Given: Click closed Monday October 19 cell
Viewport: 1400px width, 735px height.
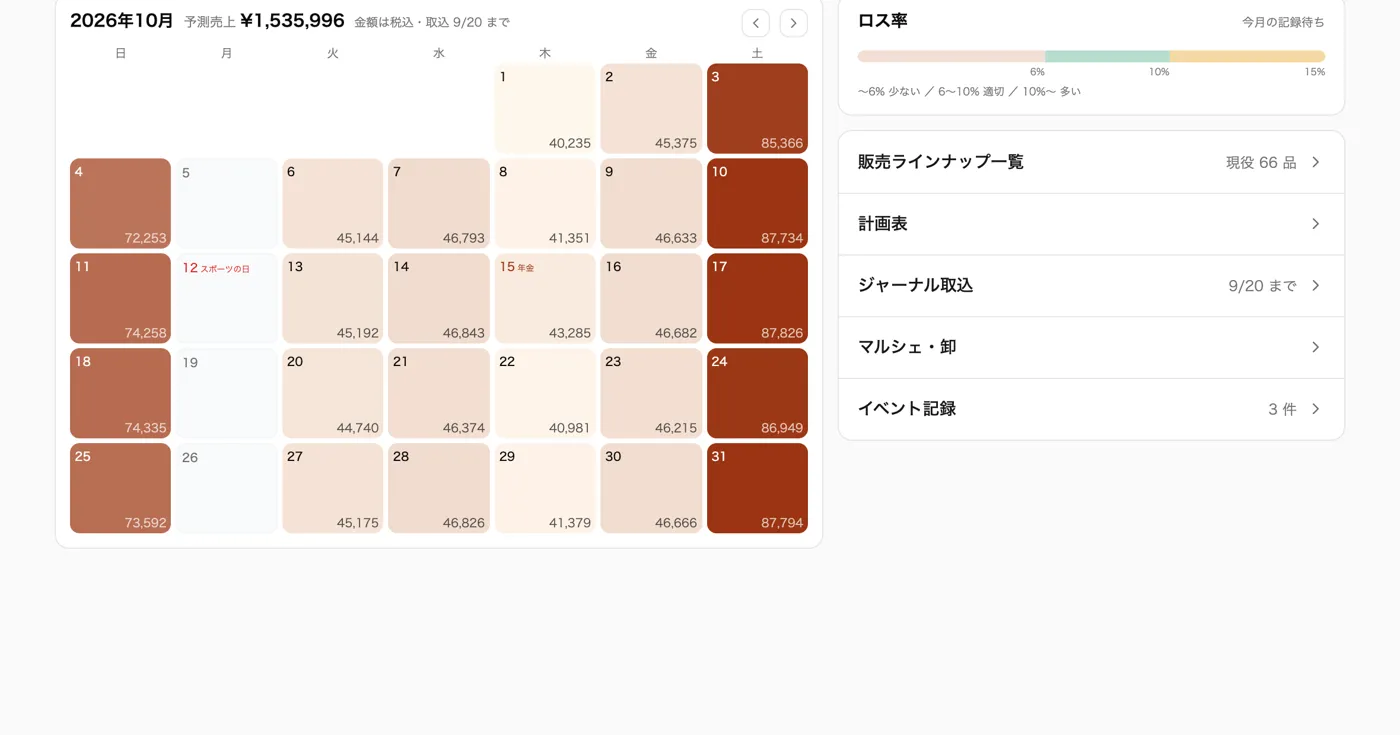Looking at the screenshot, I should click(x=227, y=394).
